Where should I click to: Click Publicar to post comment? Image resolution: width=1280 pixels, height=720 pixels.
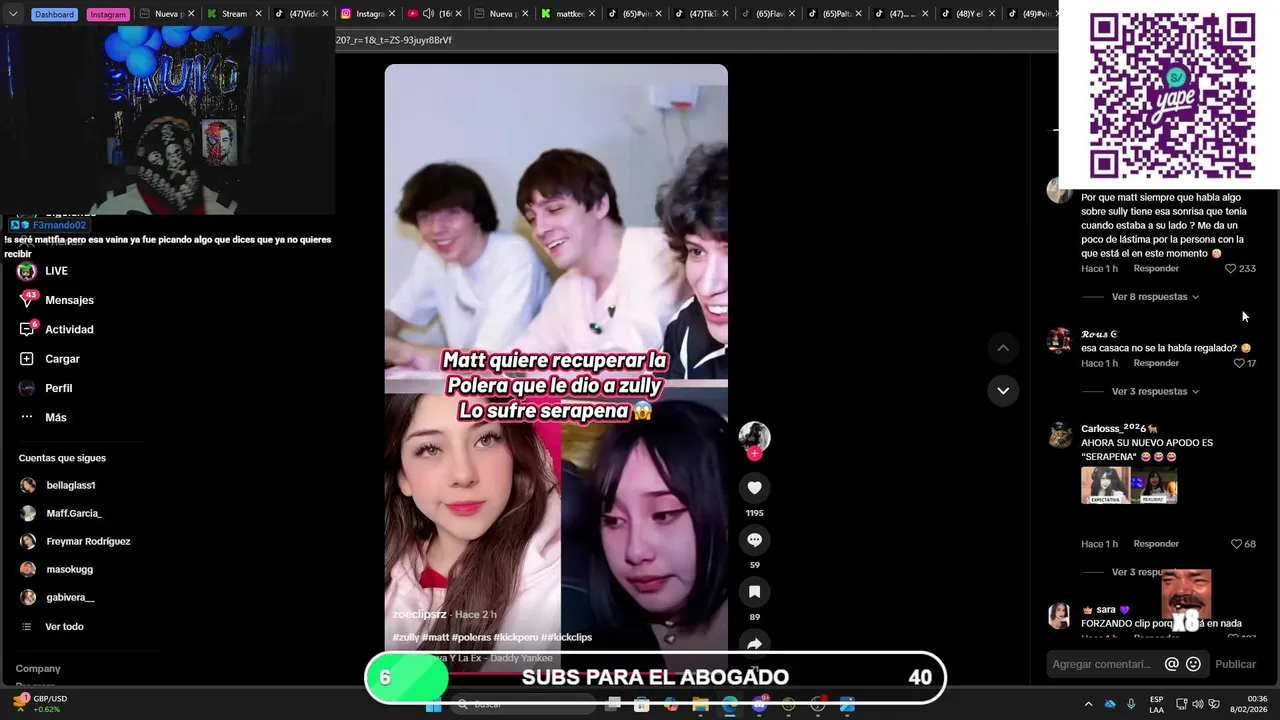(x=1235, y=664)
